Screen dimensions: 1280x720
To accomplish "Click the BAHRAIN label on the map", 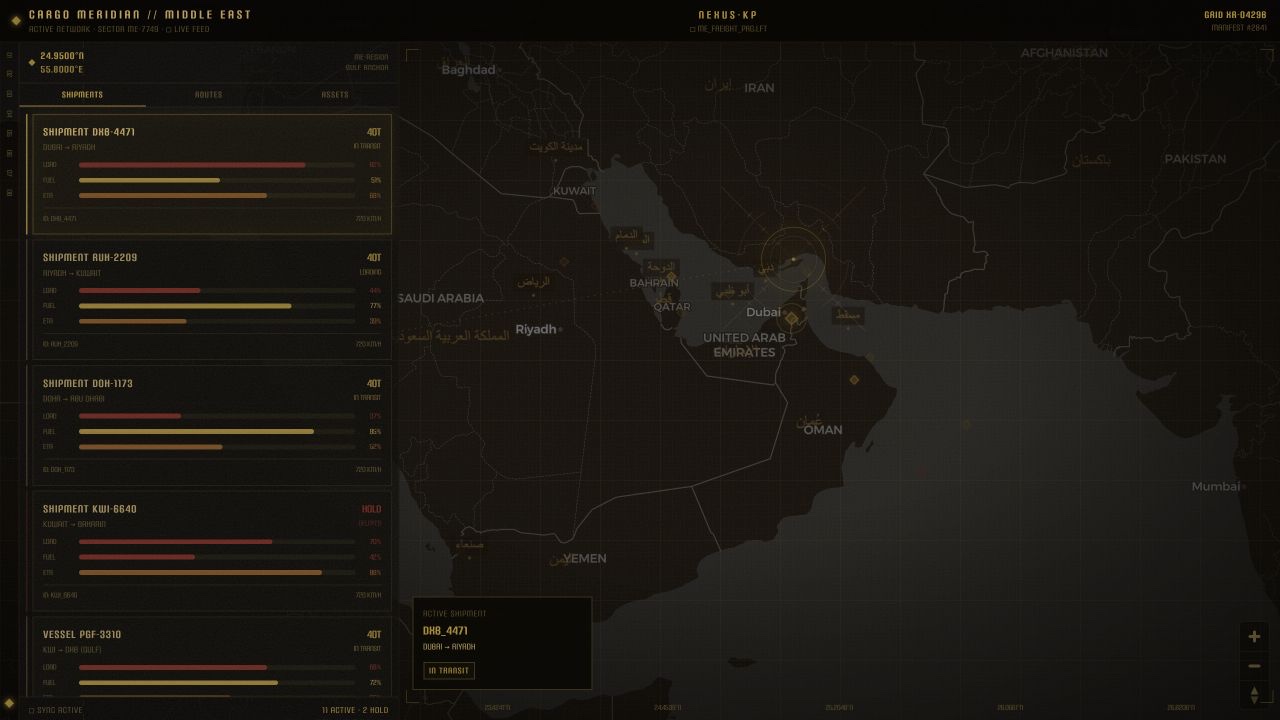I will coord(654,283).
